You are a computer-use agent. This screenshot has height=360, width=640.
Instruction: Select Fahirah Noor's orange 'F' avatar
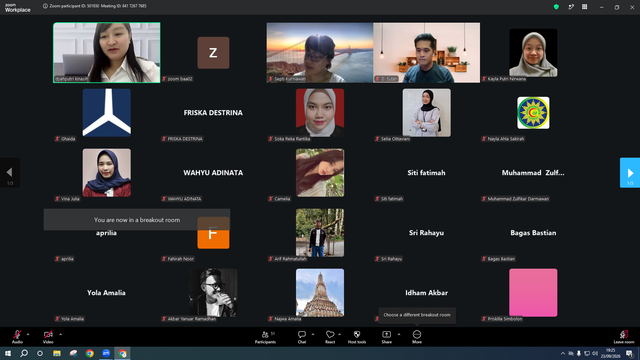point(213,233)
